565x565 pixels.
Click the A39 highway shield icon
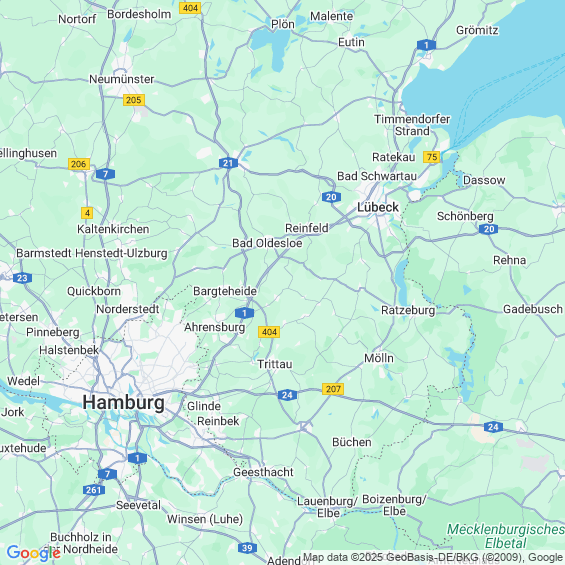coord(247,548)
